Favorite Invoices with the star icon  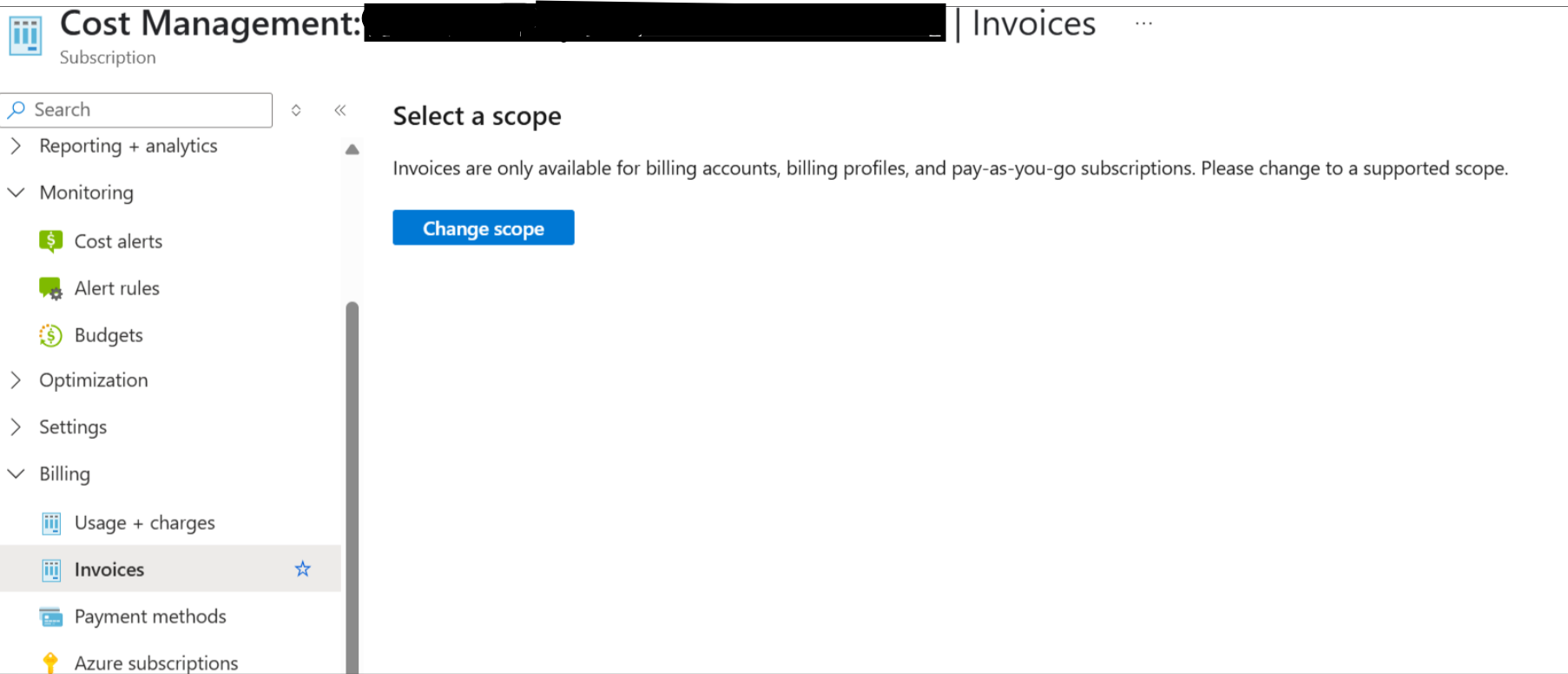[302, 569]
